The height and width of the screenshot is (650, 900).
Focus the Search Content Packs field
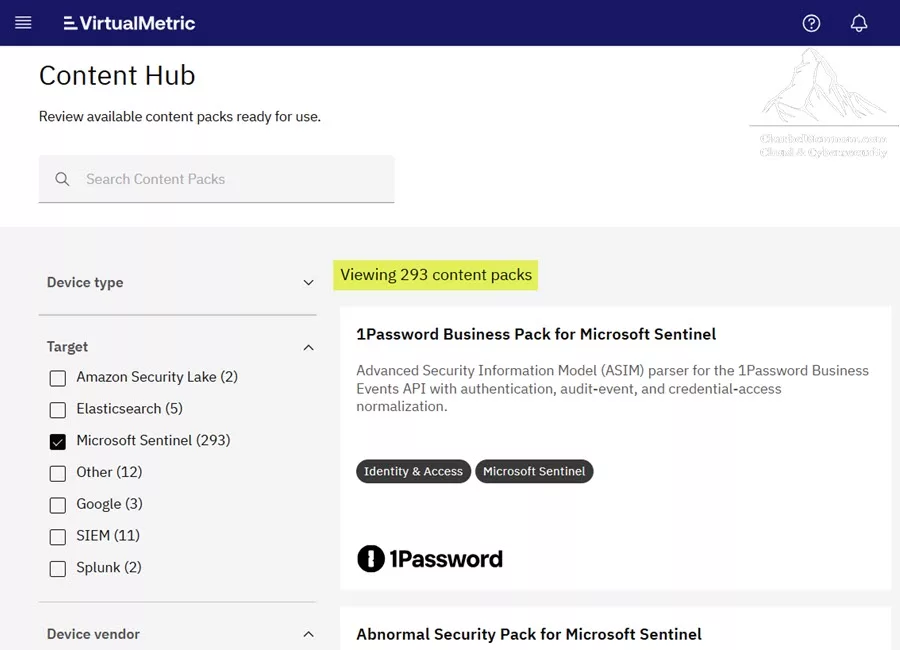coord(216,179)
